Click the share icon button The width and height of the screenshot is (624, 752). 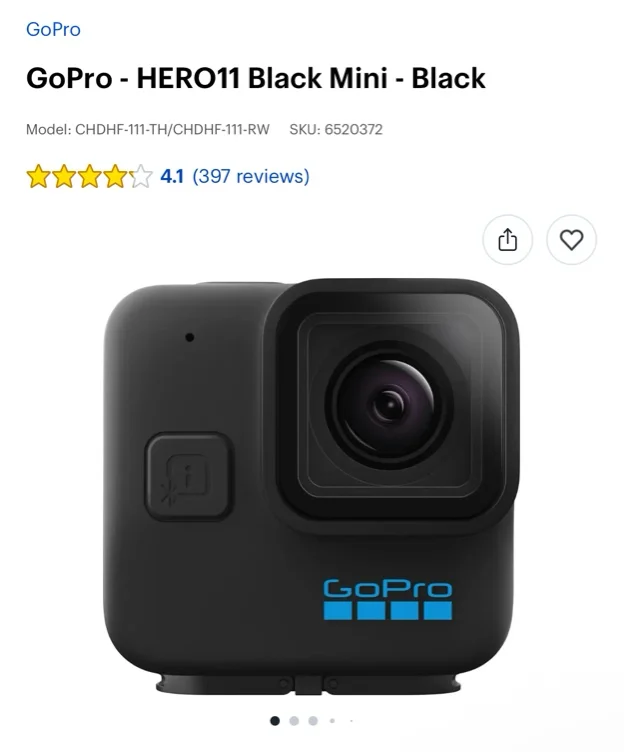507,239
